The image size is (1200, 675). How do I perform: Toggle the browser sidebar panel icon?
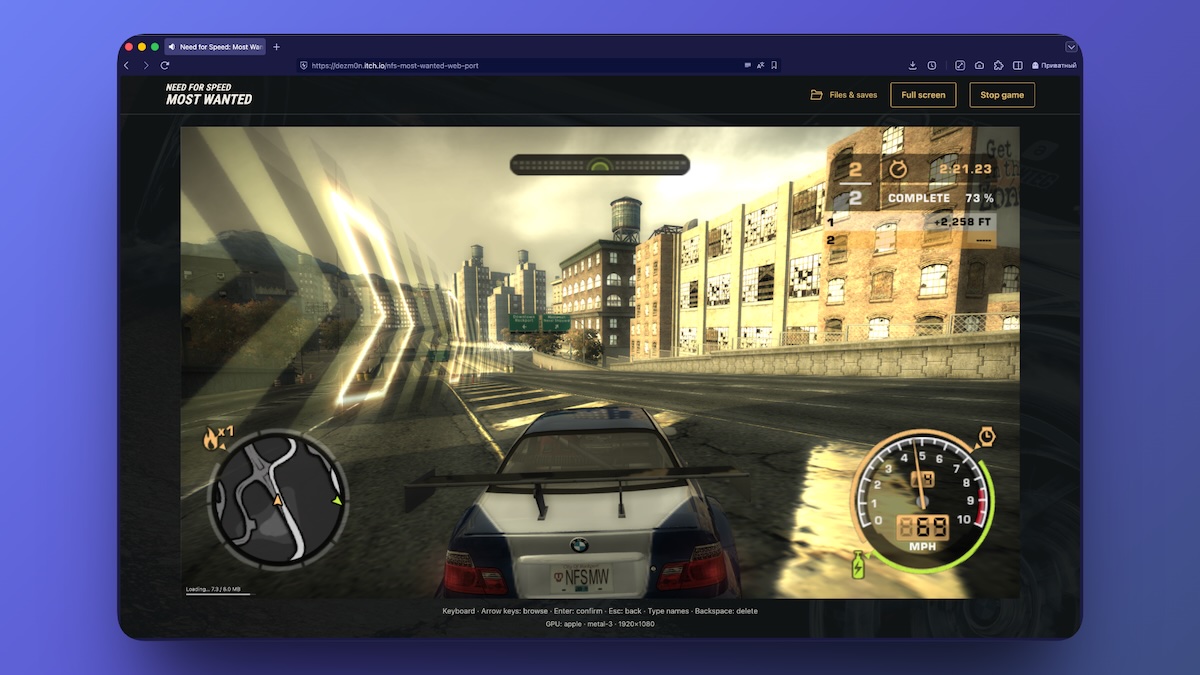click(1017, 65)
